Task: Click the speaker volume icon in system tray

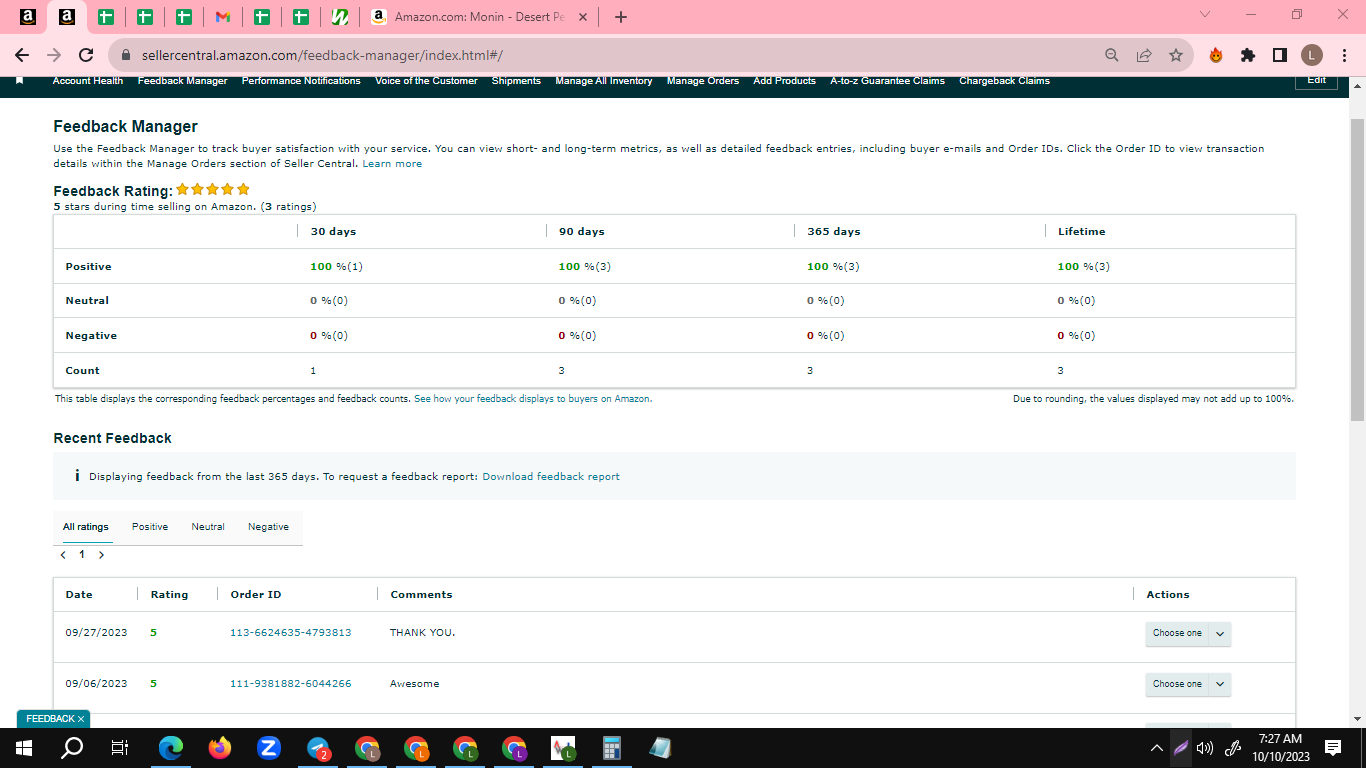Action: [x=1204, y=747]
